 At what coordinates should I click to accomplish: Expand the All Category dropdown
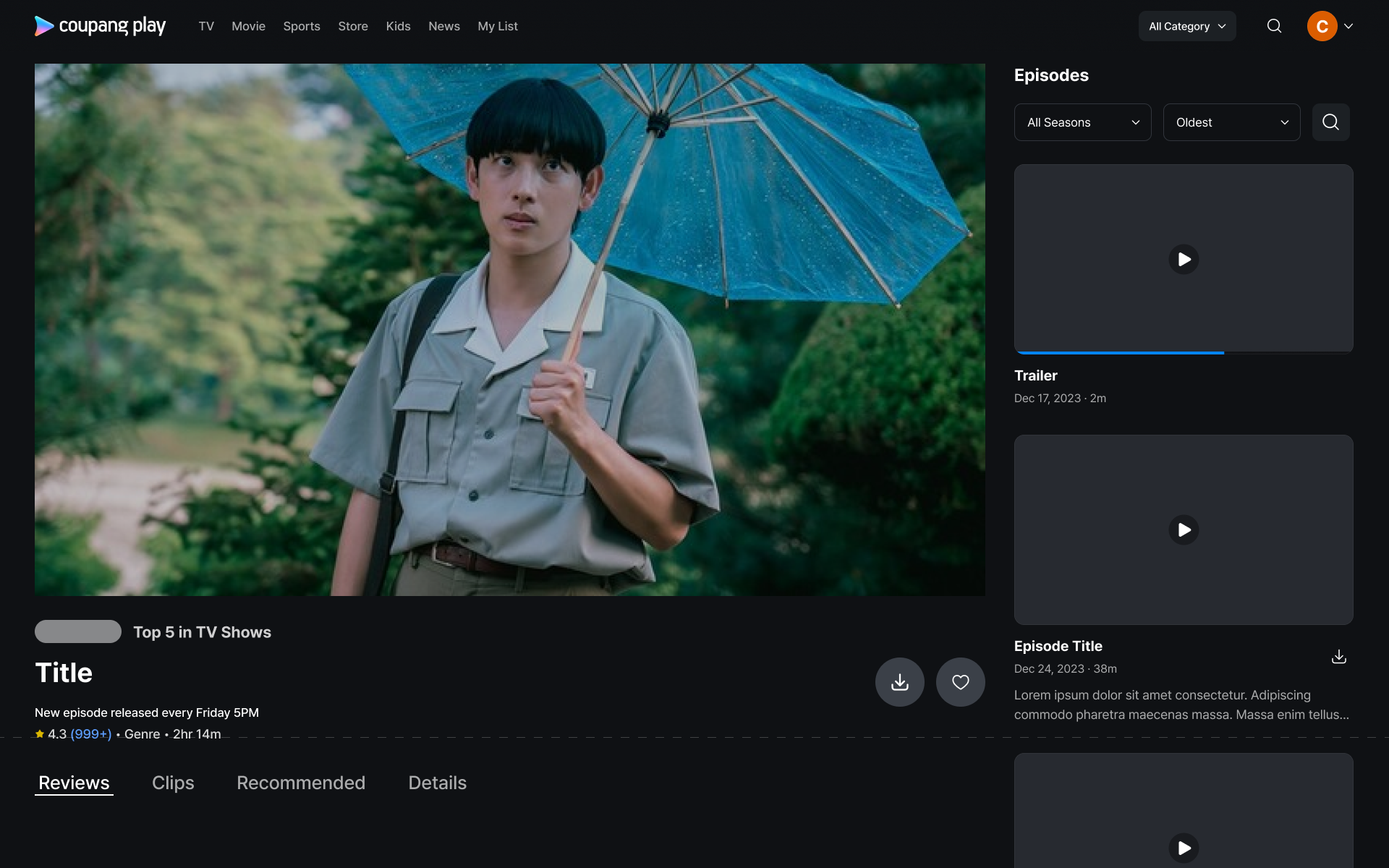pos(1186,26)
